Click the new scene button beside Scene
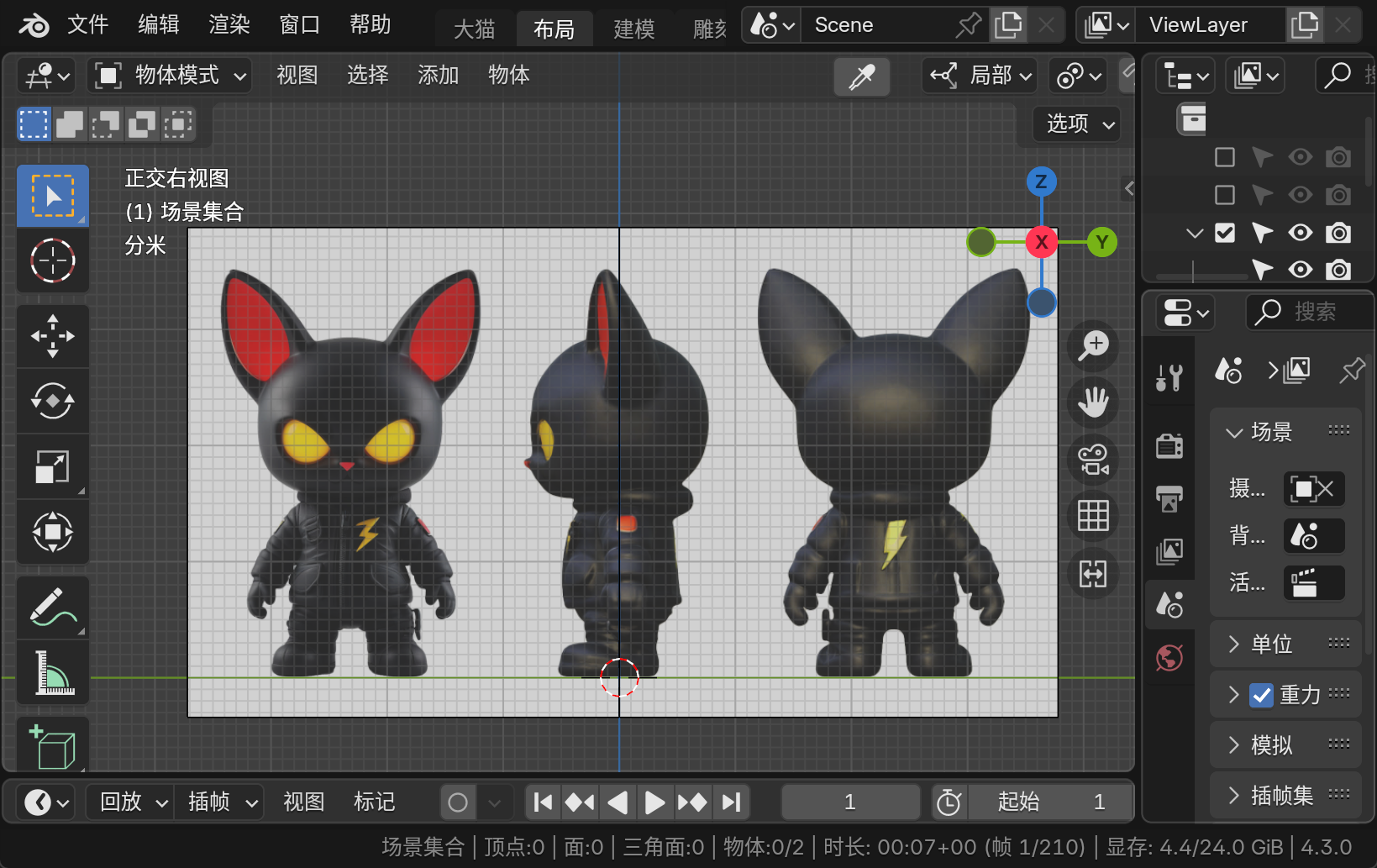Screen dimensions: 1377x868 point(1008,25)
